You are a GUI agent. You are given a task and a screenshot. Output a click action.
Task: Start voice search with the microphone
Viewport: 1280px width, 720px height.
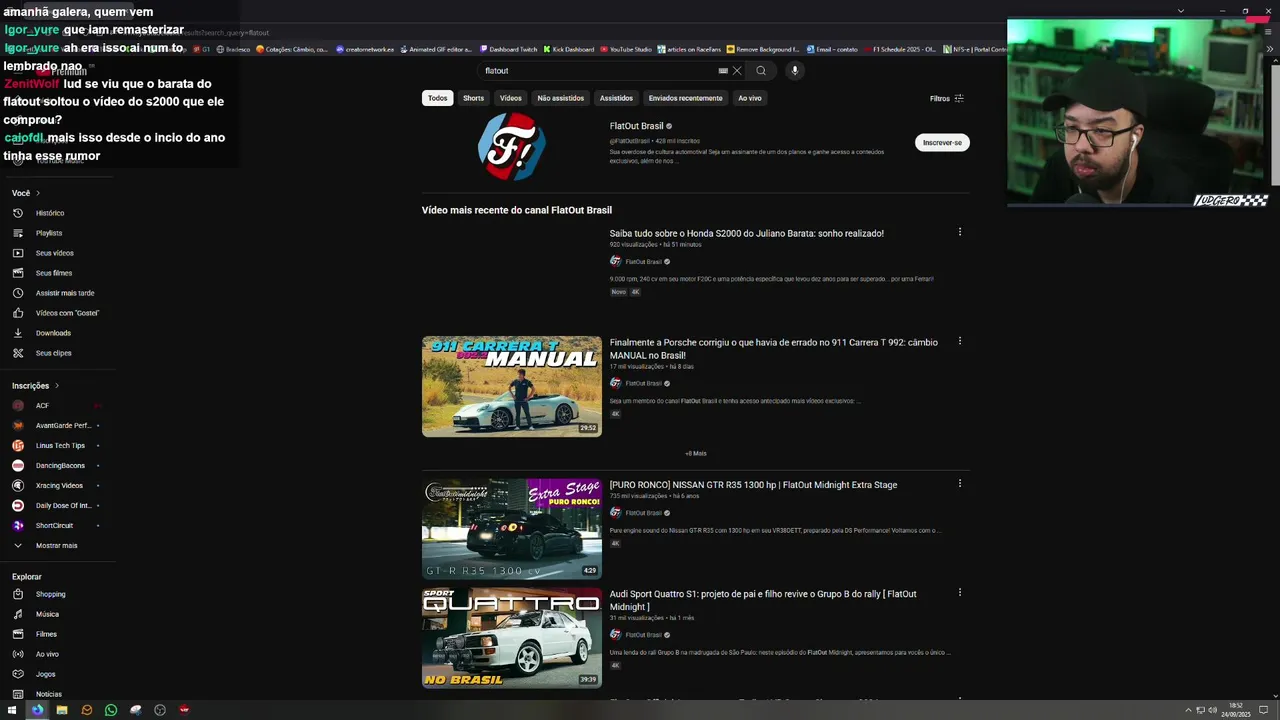795,71
